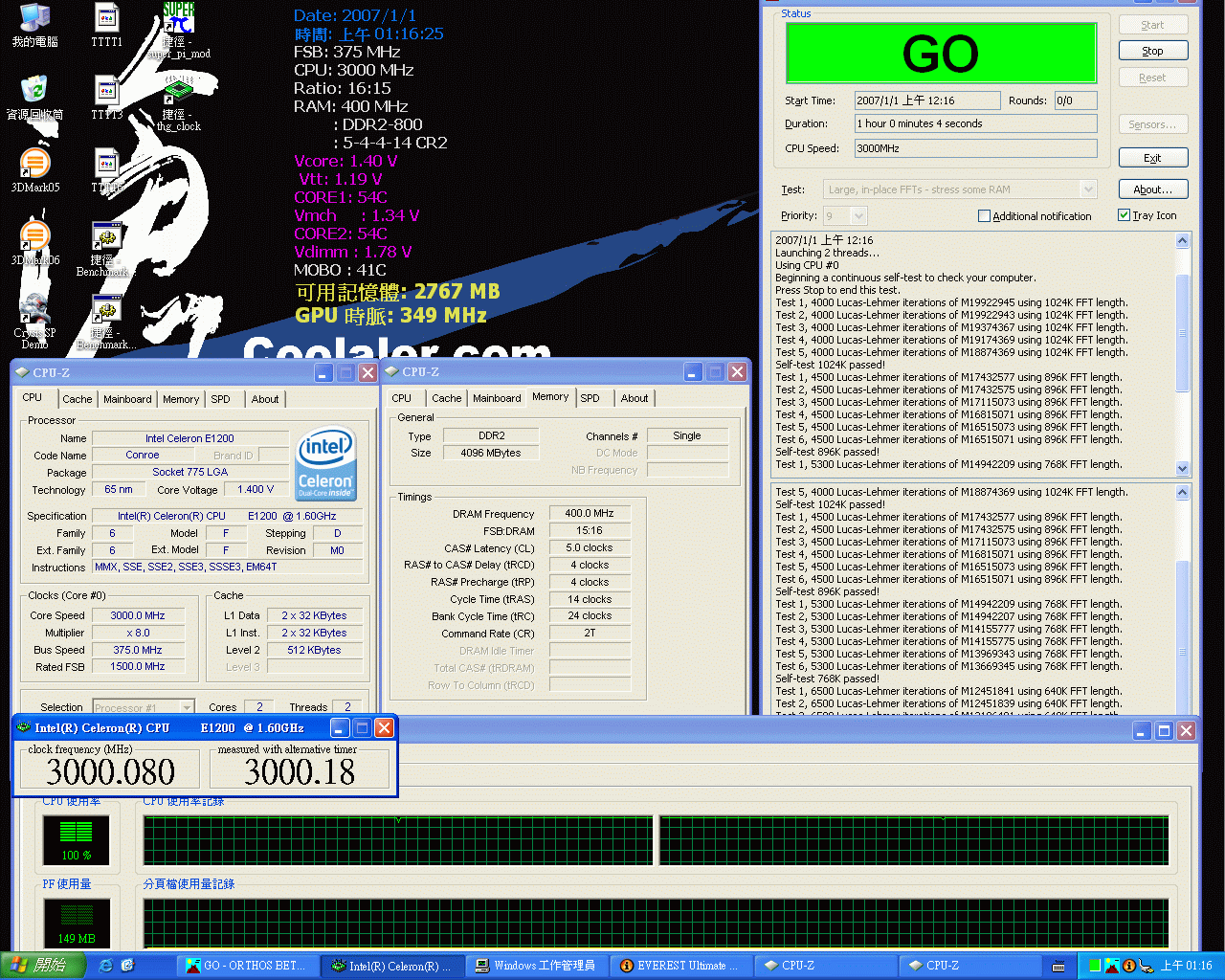Click the lower log scroll-up arrow
This screenshot has width=1225, height=980.
(1183, 492)
